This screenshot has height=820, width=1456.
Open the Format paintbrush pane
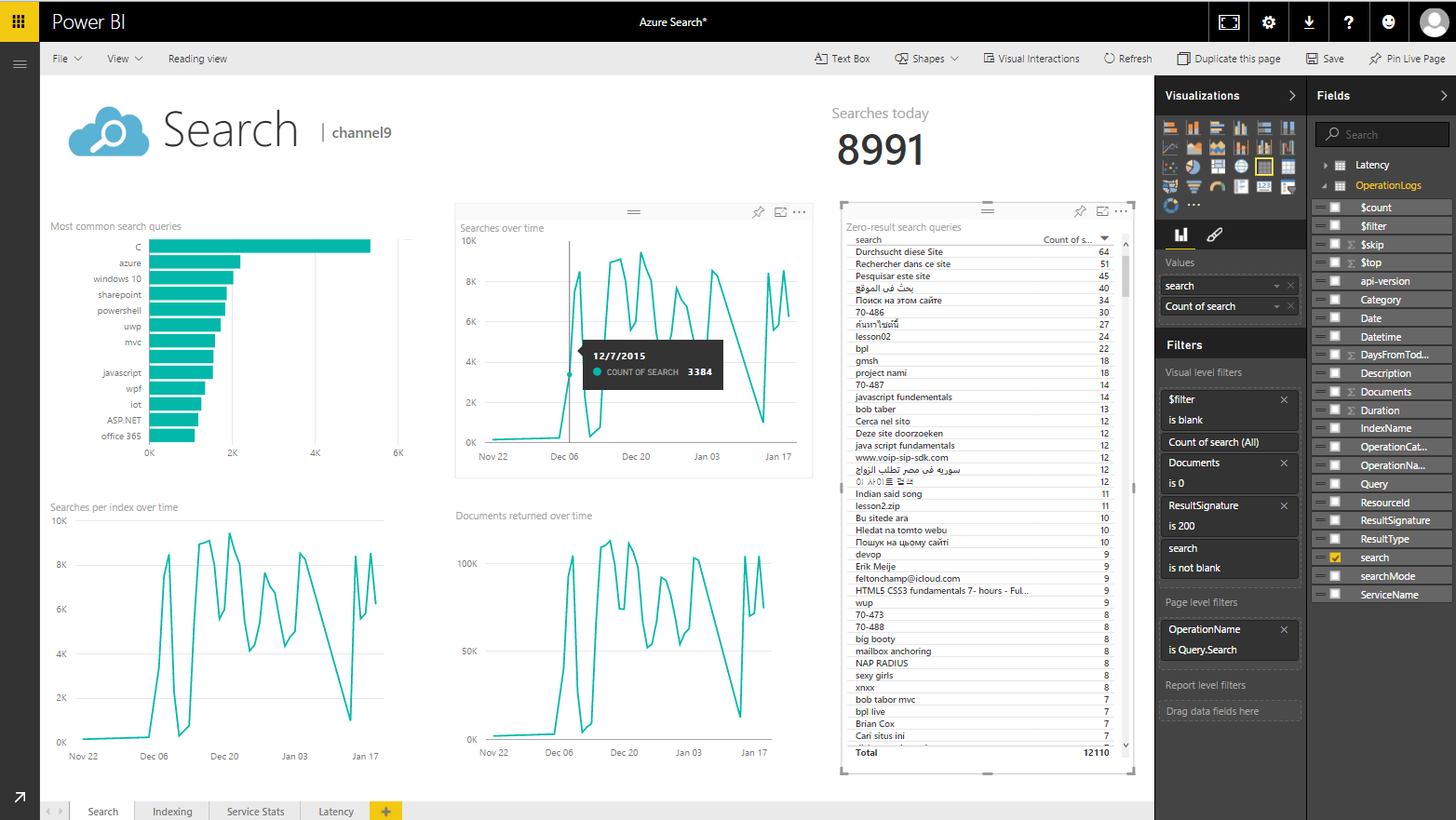click(1215, 235)
